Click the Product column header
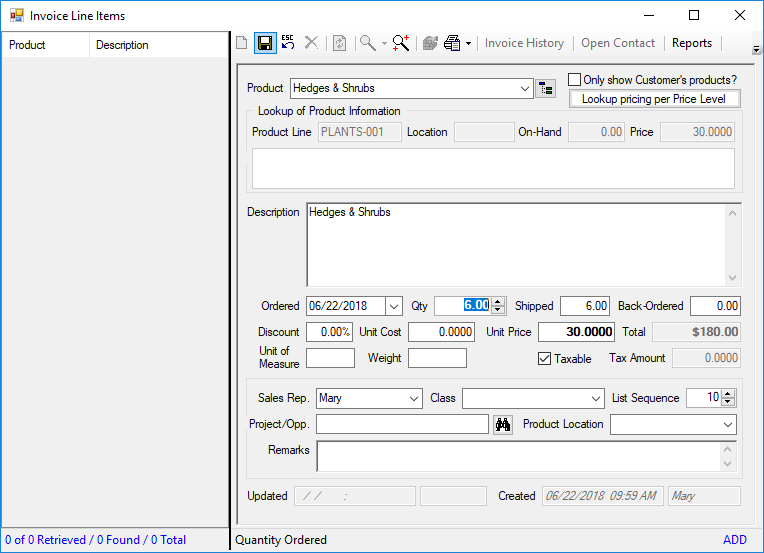This screenshot has width=764, height=553. click(x=46, y=45)
